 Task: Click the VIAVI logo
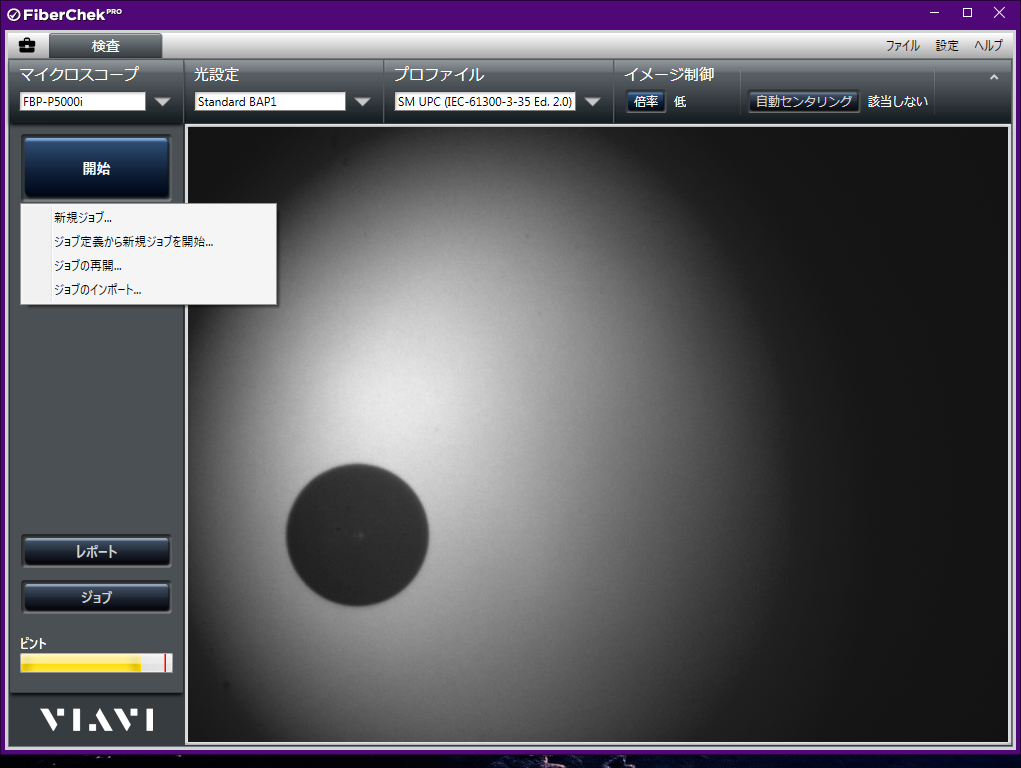pos(97,720)
